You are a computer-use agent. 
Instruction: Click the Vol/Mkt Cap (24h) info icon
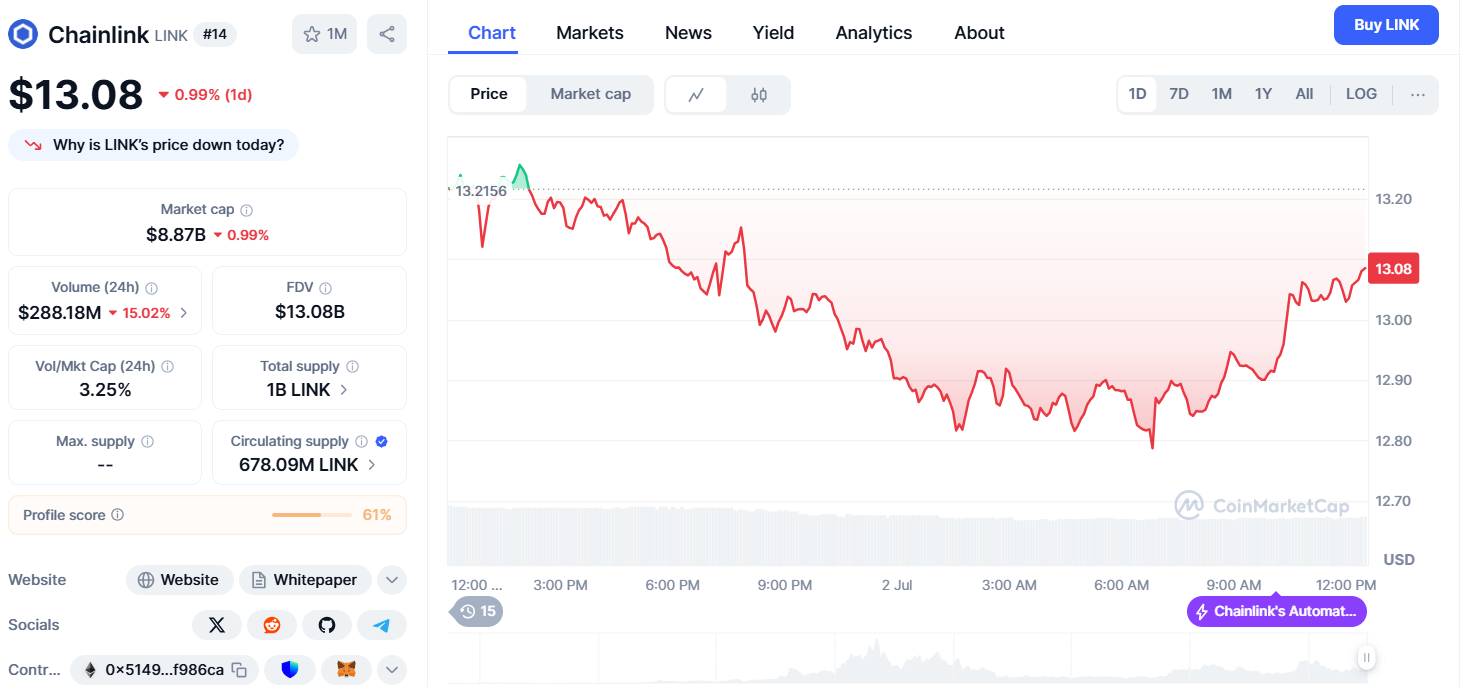[x=168, y=367]
